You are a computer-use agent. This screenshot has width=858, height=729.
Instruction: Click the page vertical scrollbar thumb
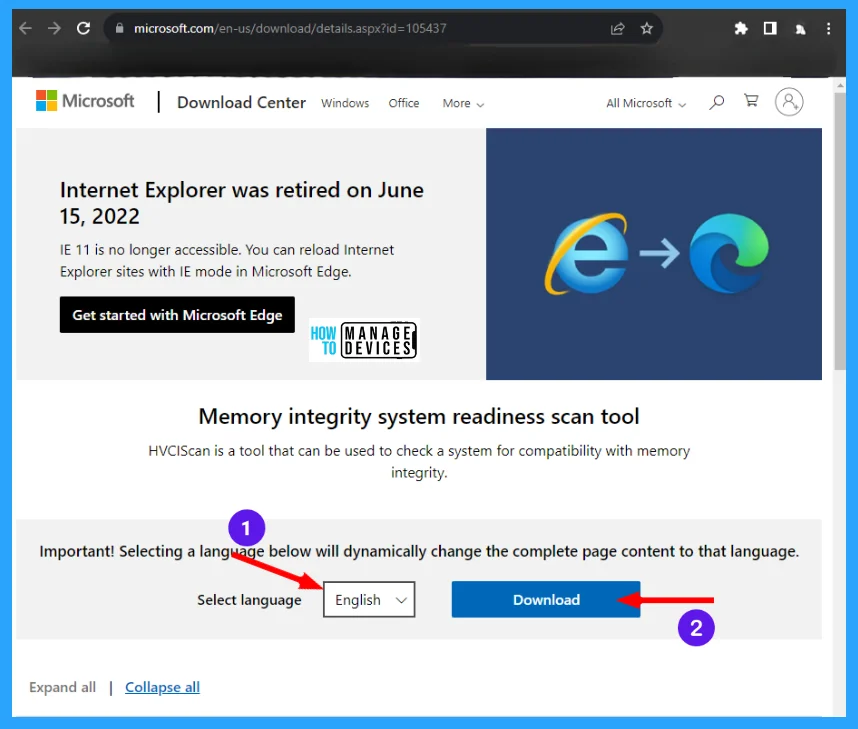click(x=840, y=232)
